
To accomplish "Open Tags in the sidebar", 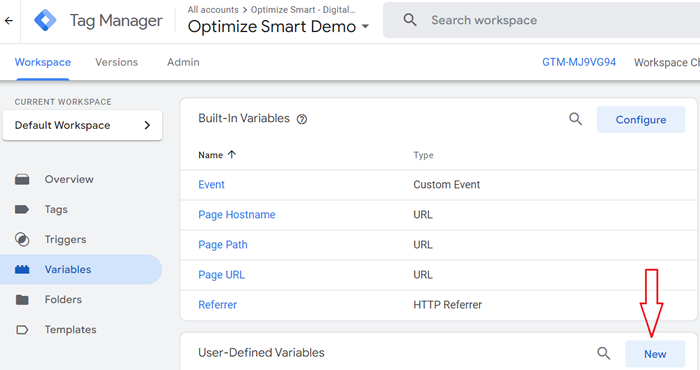I will pos(56,209).
